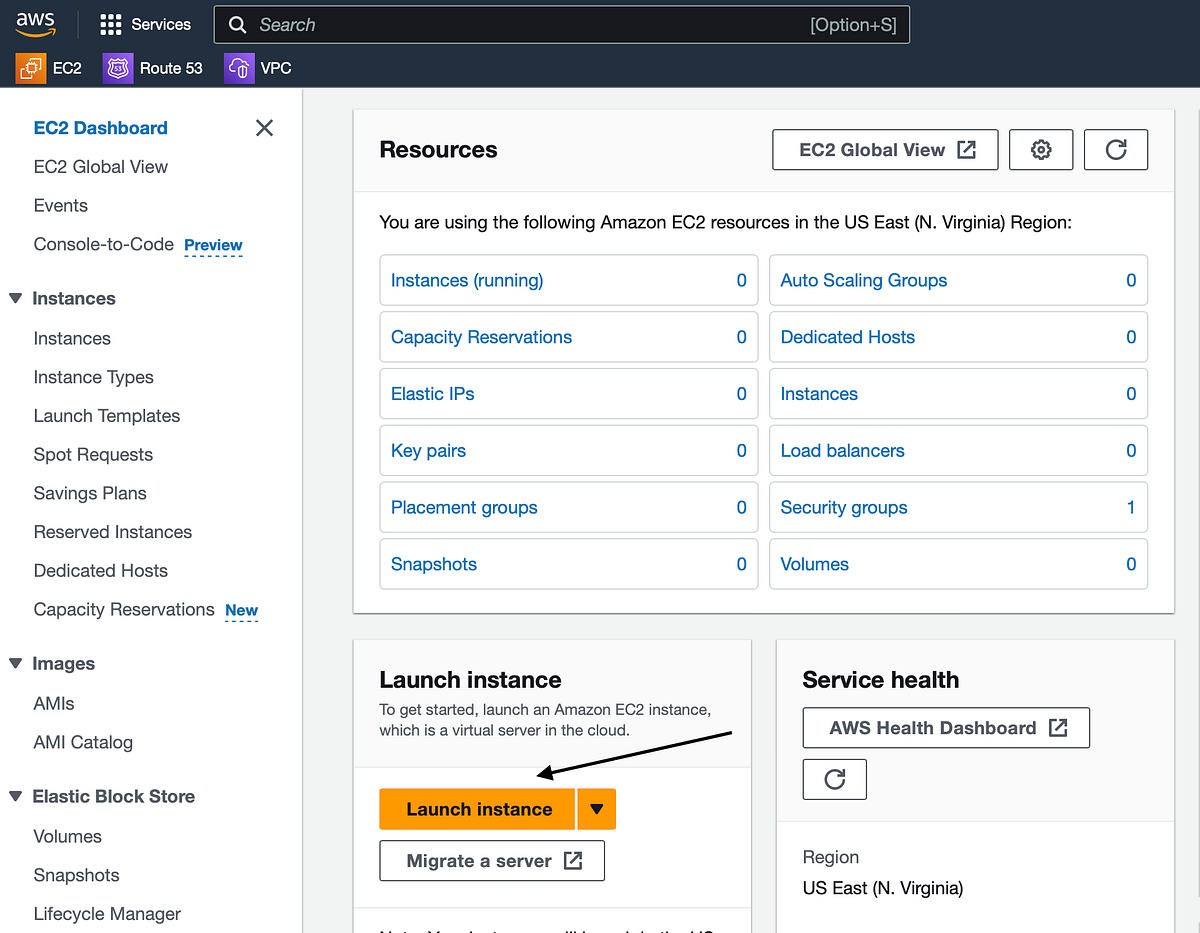
Task: Refresh the Resources panel
Action: [x=1116, y=149]
